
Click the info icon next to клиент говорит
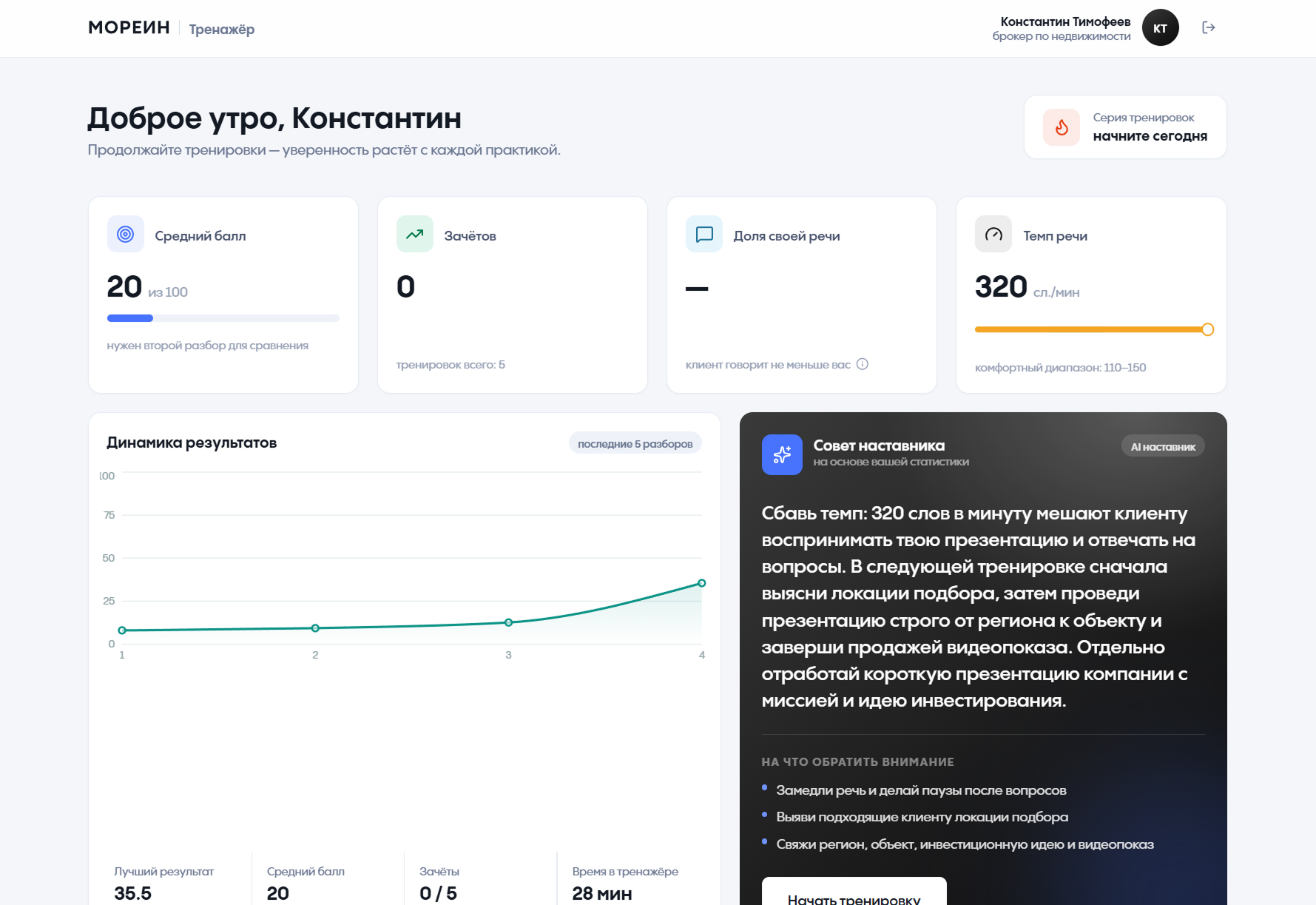(863, 364)
